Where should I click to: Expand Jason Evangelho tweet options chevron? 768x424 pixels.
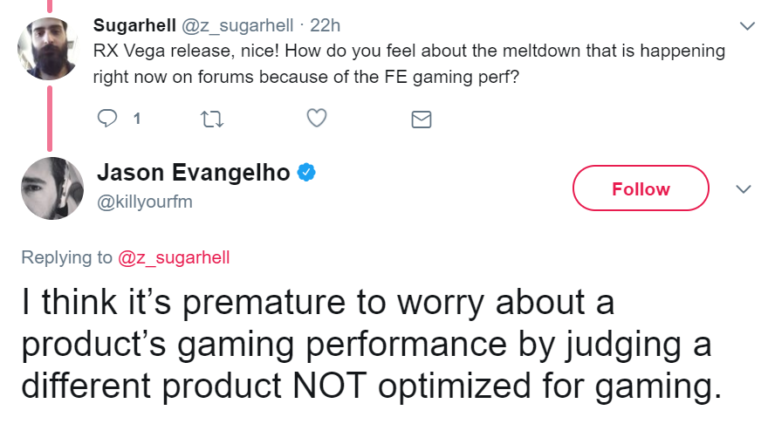click(743, 189)
